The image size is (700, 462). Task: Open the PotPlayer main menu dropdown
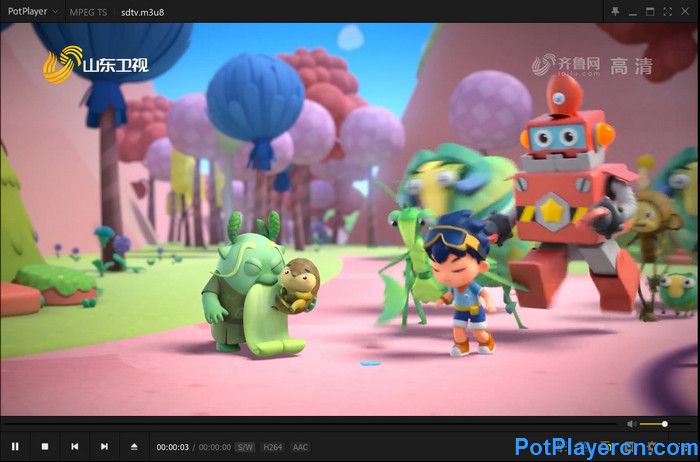click(x=33, y=12)
